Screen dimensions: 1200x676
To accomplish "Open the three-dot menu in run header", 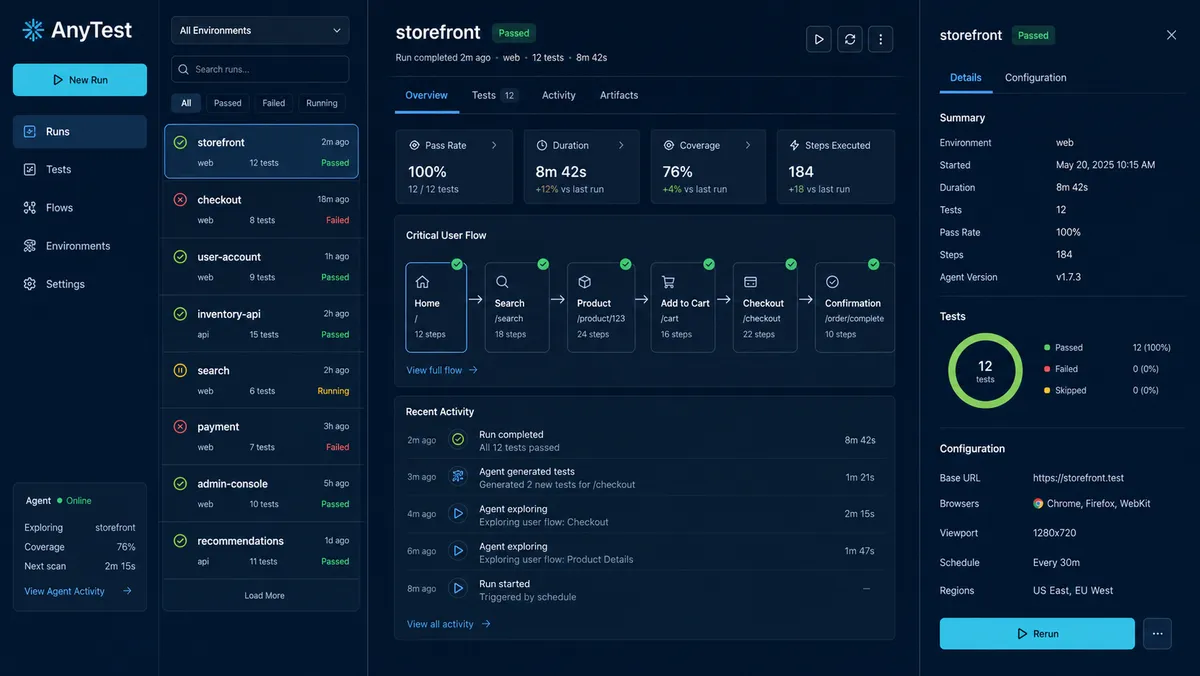I will point(881,39).
